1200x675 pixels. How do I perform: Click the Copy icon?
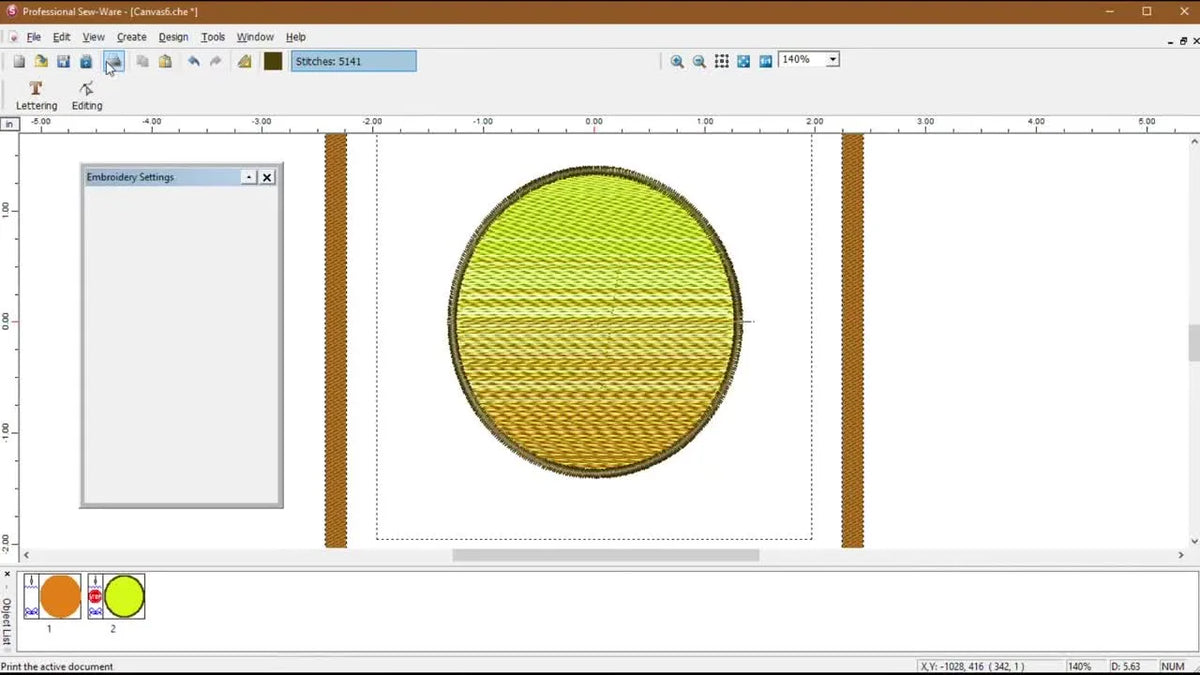[x=142, y=61]
